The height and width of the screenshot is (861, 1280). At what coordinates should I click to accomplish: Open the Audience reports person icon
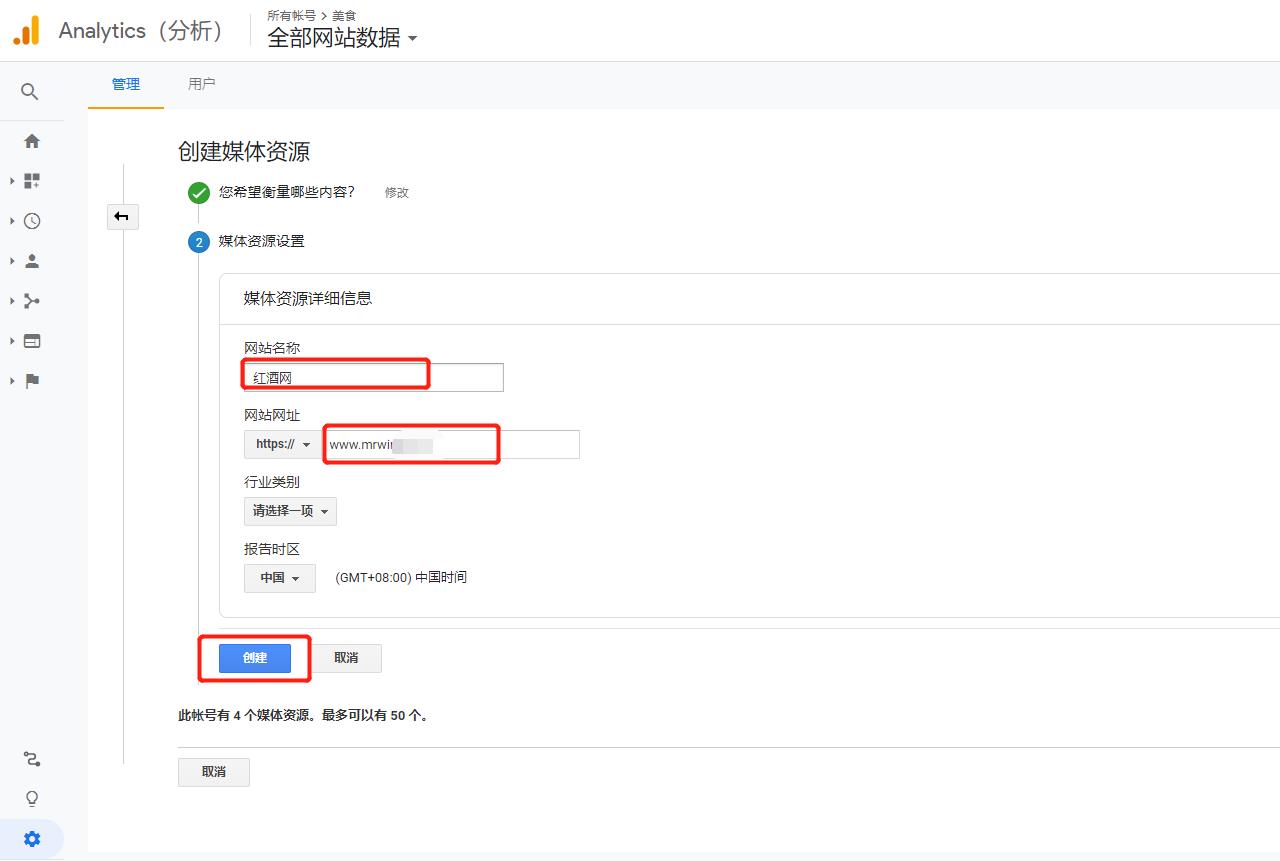31,260
